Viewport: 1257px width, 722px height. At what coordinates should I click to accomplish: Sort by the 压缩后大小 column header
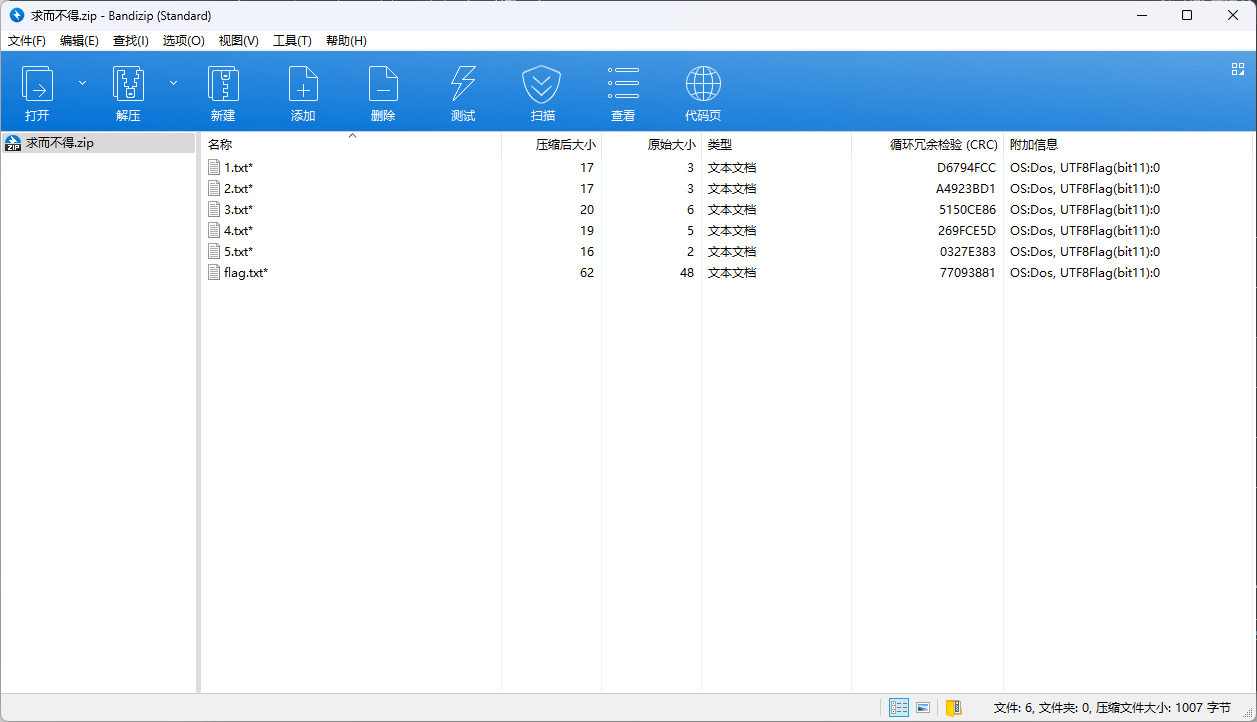pyautogui.click(x=565, y=145)
